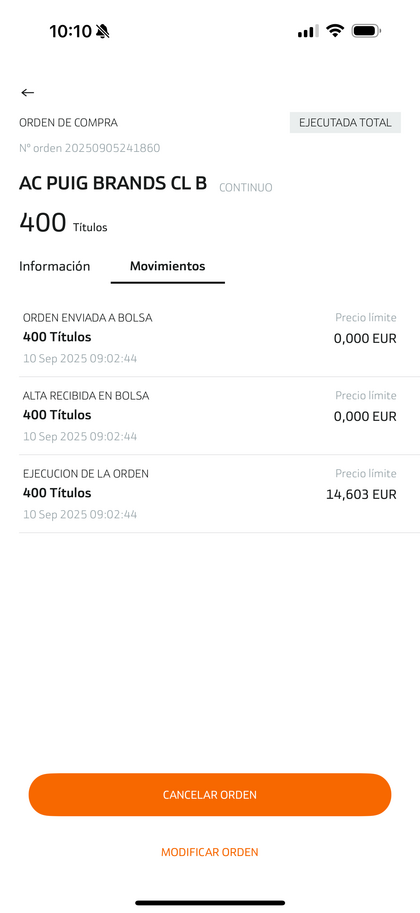
Task: Open the ORDEN ENVIADA A BOLSA movement
Action: point(219,338)
